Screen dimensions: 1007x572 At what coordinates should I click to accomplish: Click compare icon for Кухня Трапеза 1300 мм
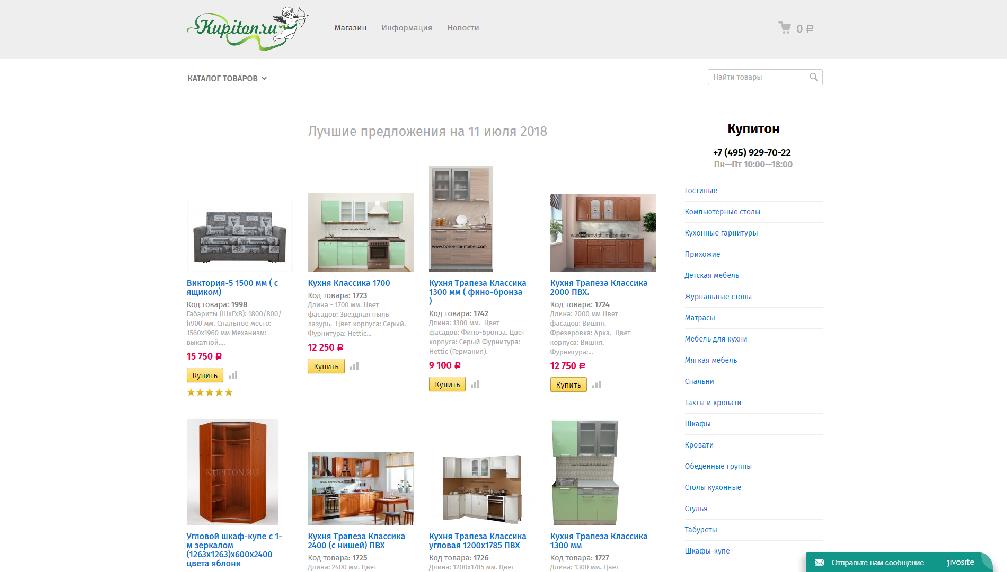475,384
